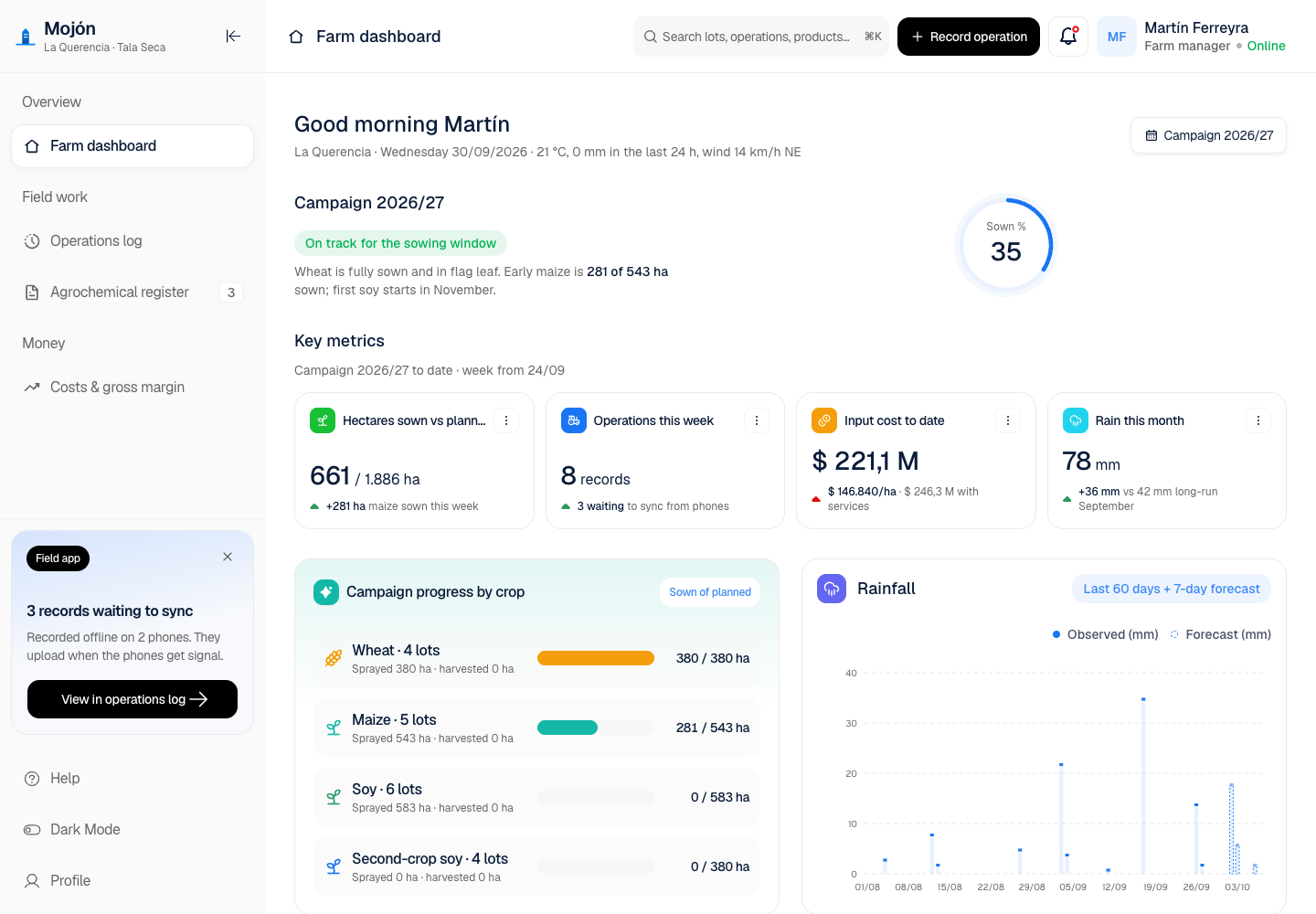Click the Agrochemical register badge 3
The width and height of the screenshot is (1316, 914).
tap(231, 292)
